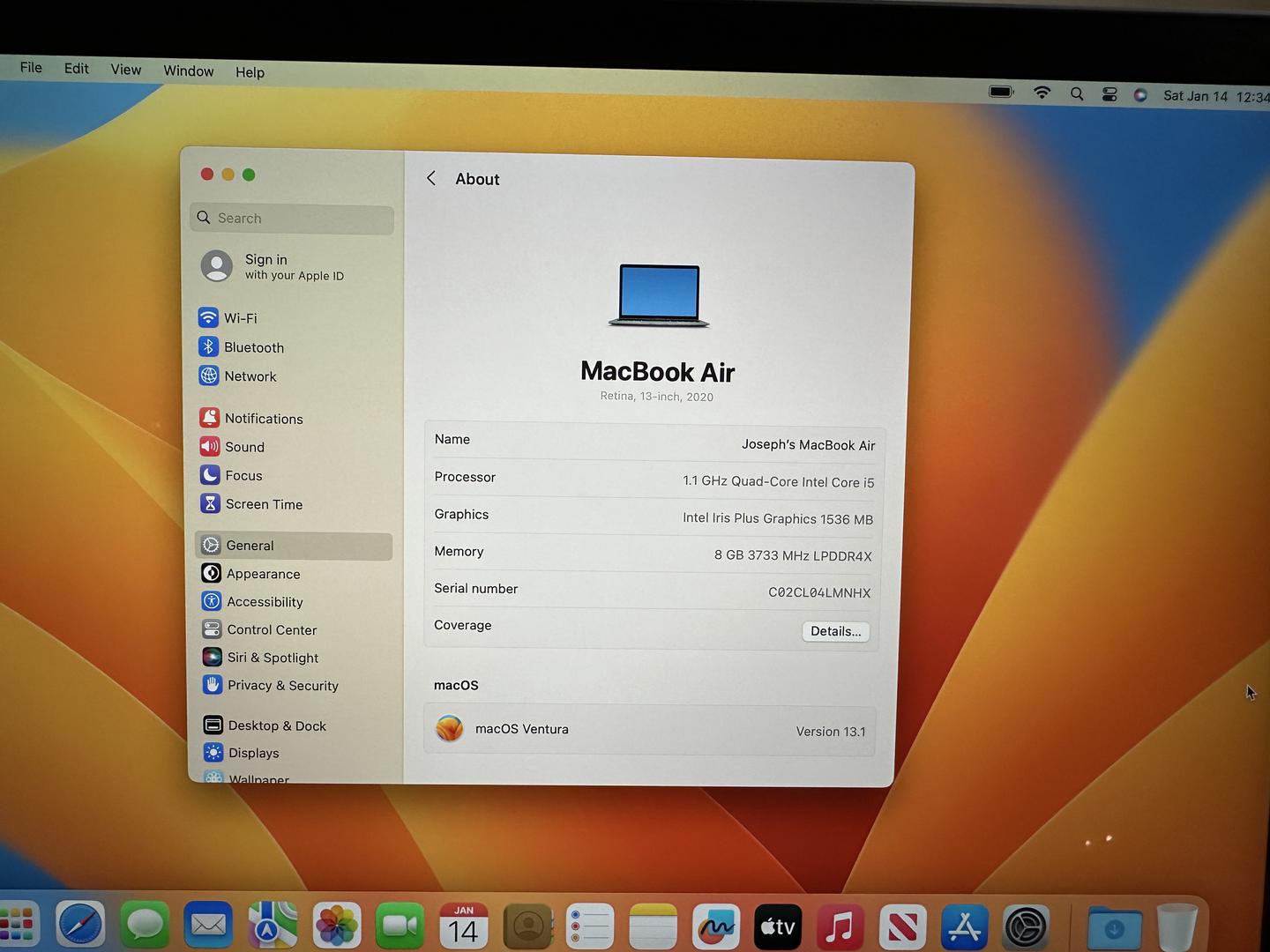Open Calendar showing Jan 14
The height and width of the screenshot is (952, 1270).
pyautogui.click(x=464, y=926)
